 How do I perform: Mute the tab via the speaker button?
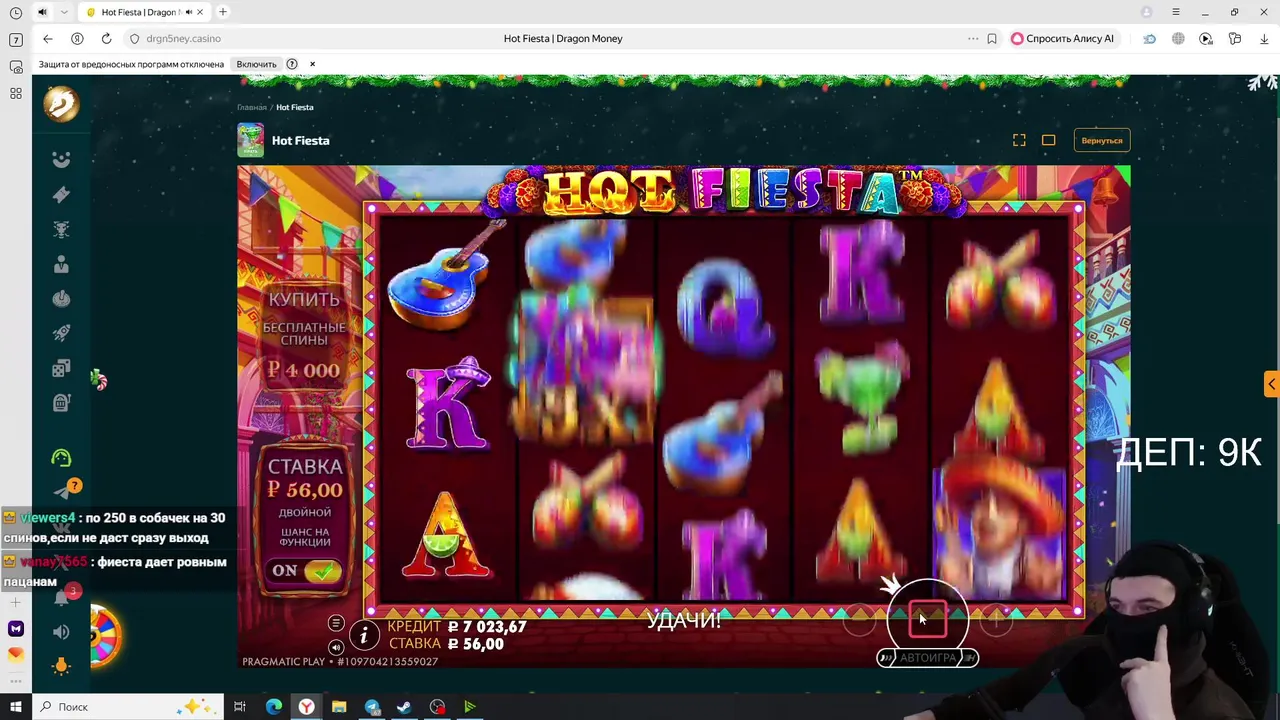click(42, 12)
